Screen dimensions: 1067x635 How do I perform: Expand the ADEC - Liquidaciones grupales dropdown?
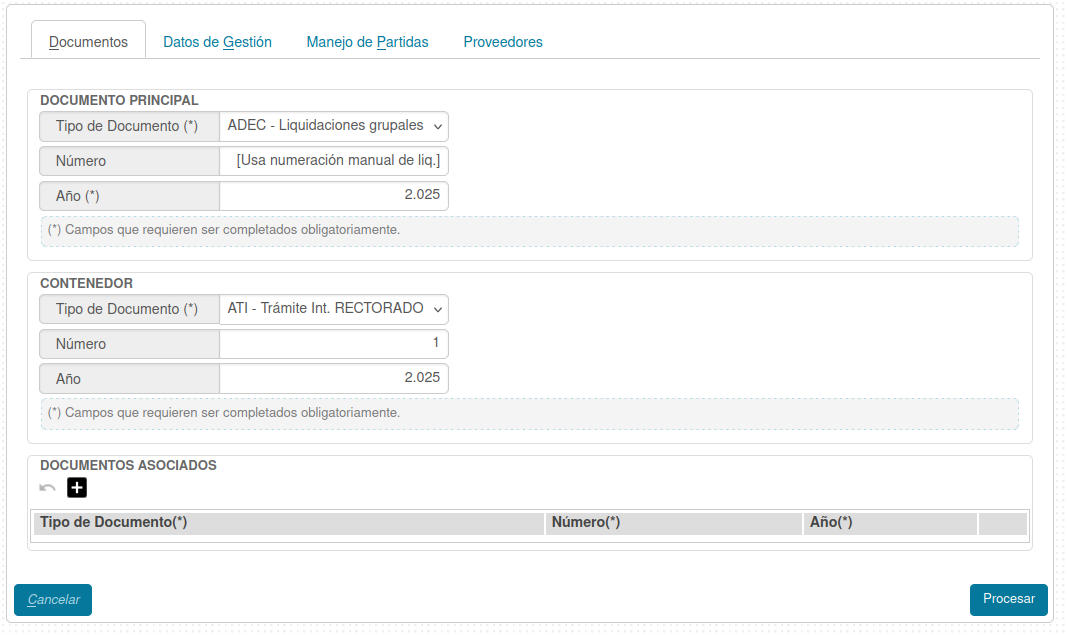point(334,126)
